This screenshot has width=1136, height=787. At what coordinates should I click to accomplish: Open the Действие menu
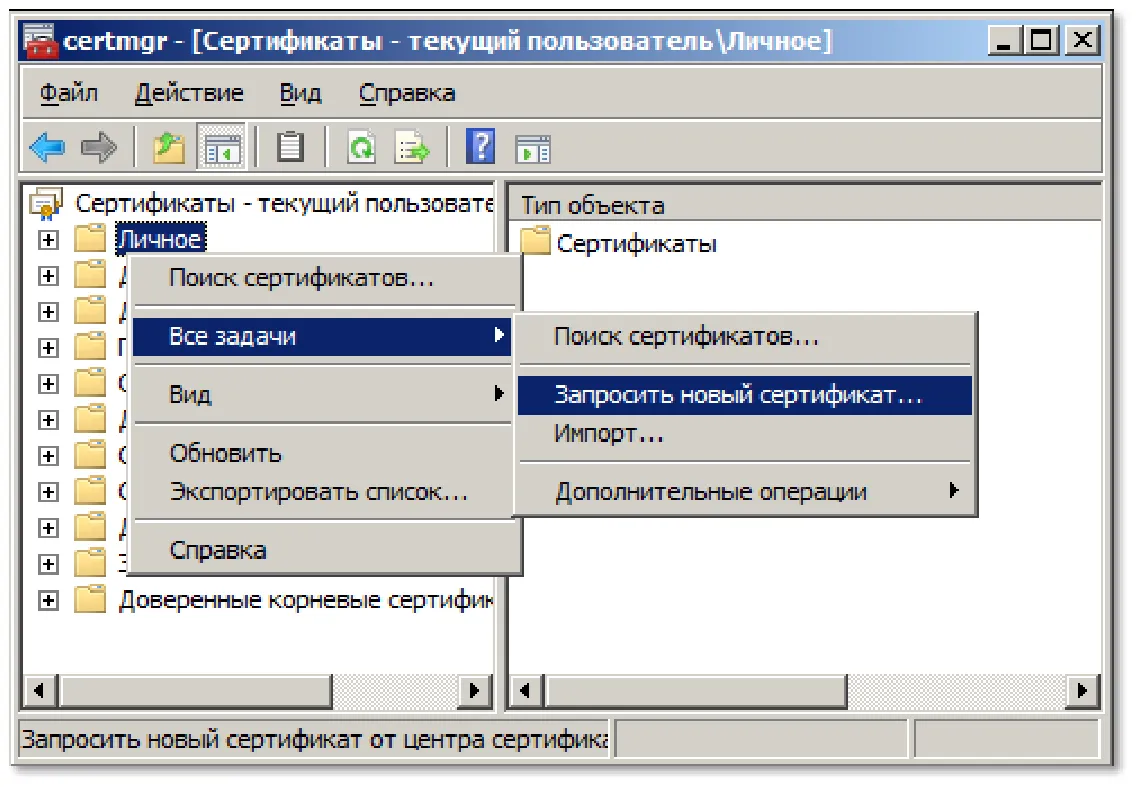[x=189, y=93]
